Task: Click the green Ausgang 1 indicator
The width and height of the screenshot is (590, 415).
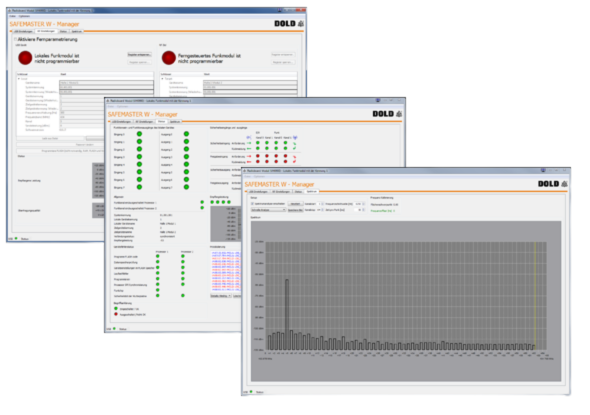Action: click(x=186, y=141)
